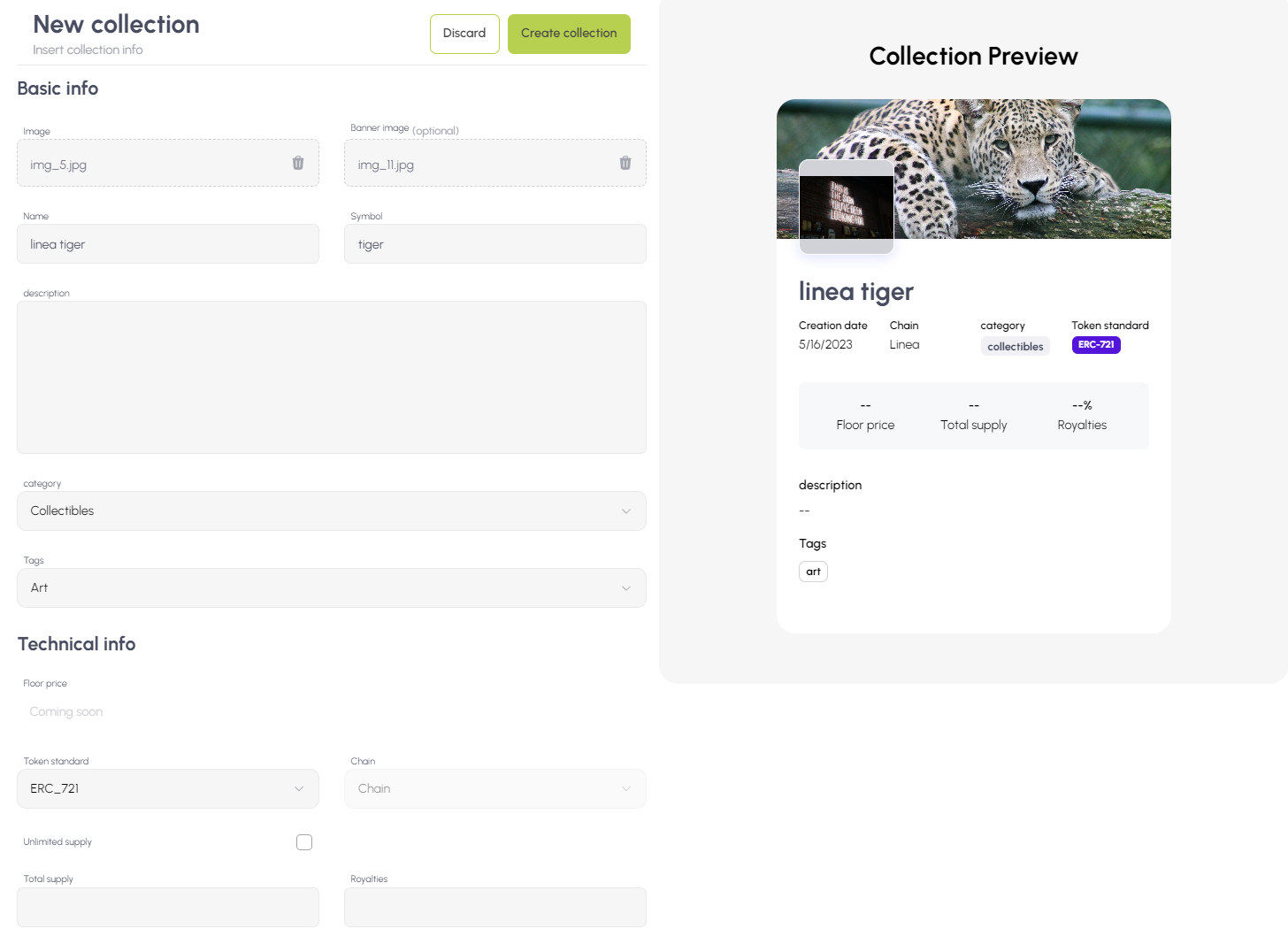Click the Linea chain value in preview
Viewport: 1288px width, 952px height.
pyautogui.click(x=904, y=345)
